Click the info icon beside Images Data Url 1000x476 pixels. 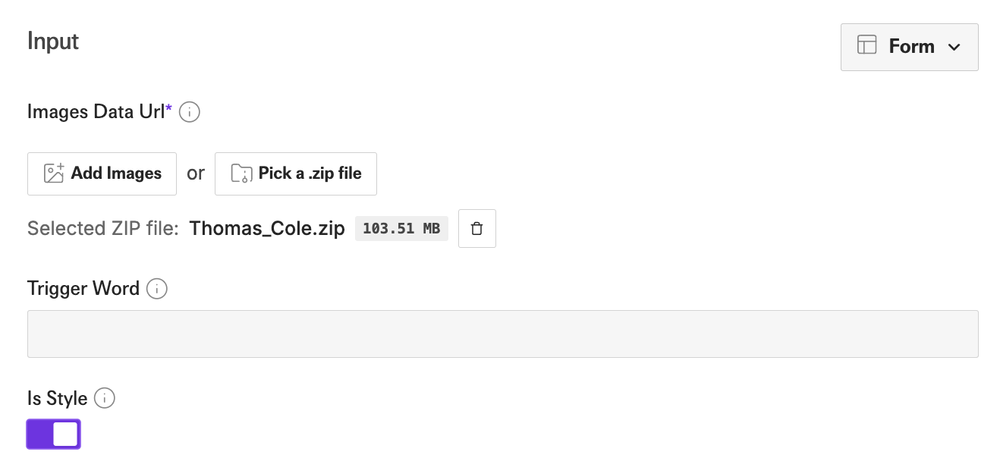pos(189,112)
